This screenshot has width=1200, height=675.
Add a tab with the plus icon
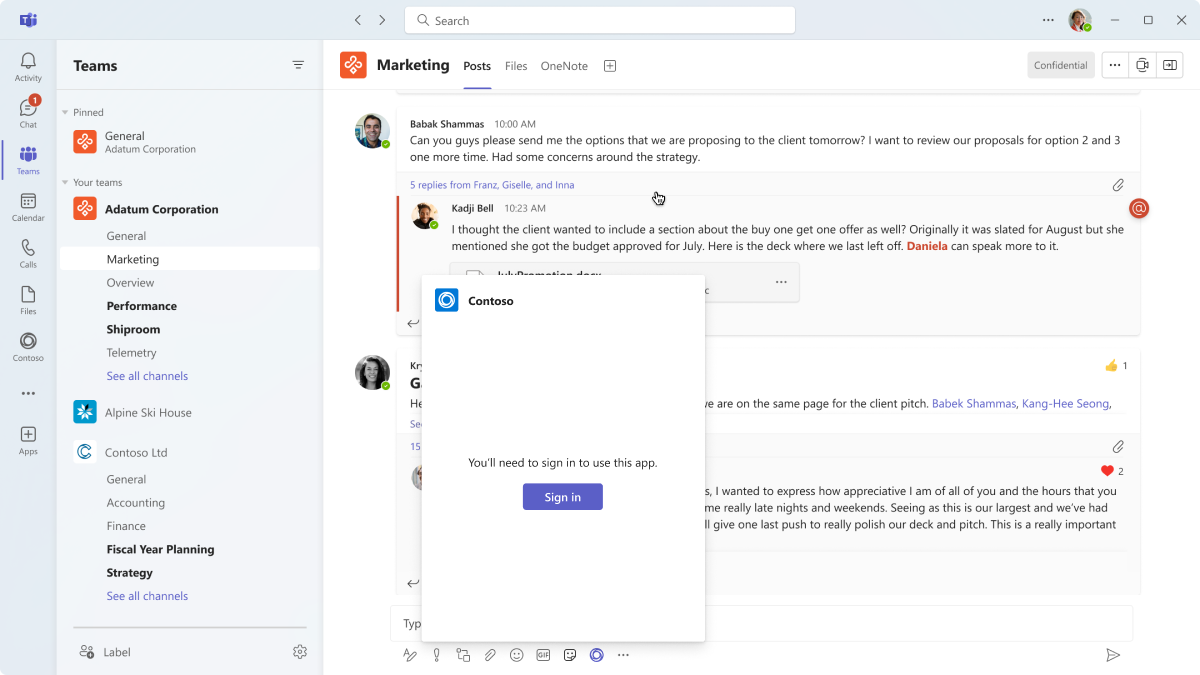pyautogui.click(x=610, y=66)
